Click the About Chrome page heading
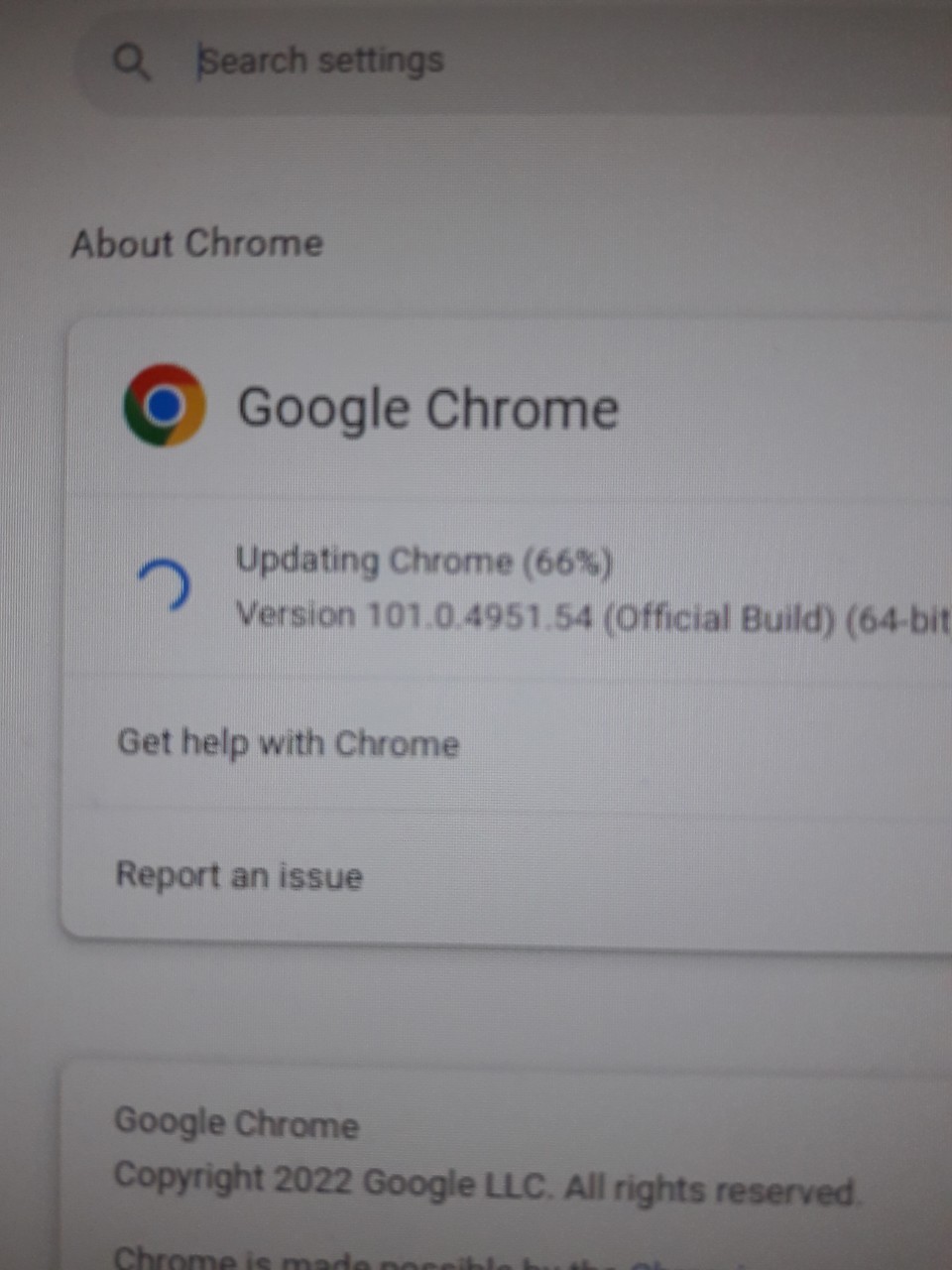952x1270 pixels. [197, 244]
